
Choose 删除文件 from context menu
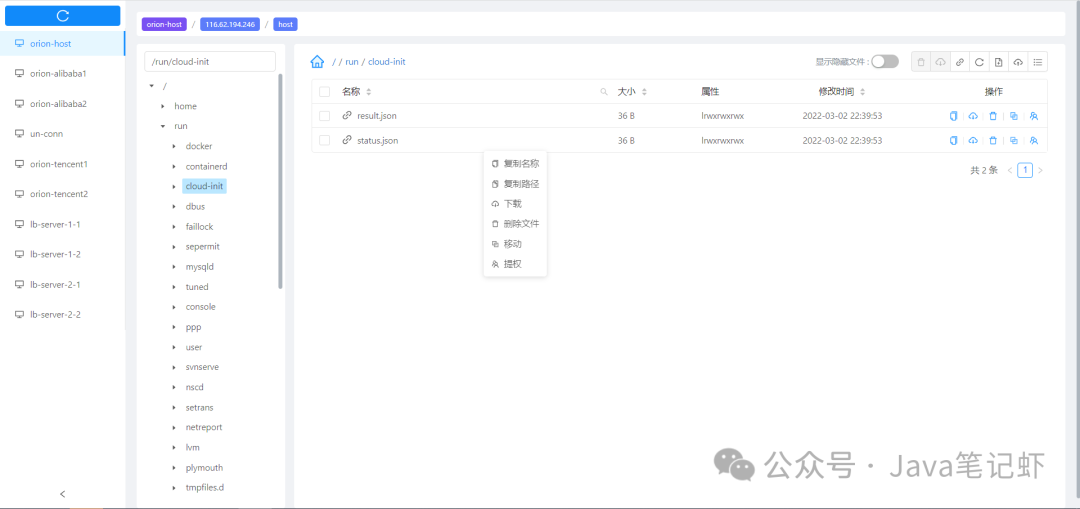(515, 224)
